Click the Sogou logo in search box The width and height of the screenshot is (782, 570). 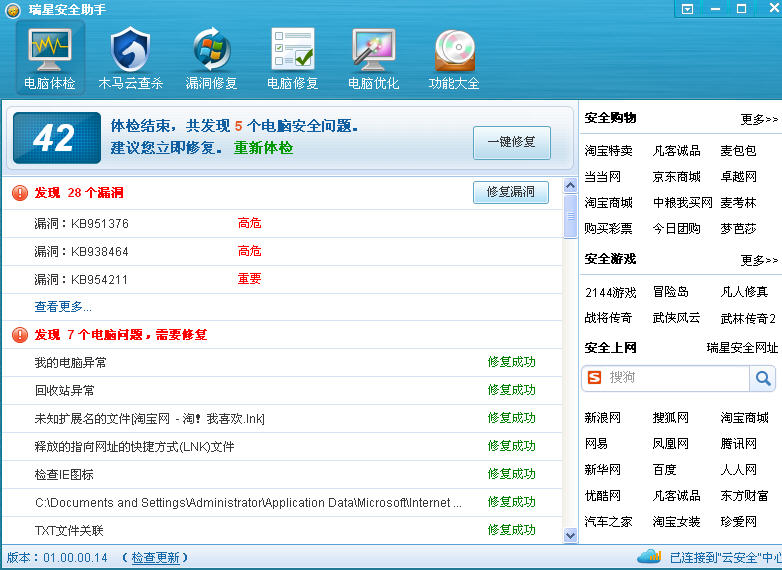(595, 378)
